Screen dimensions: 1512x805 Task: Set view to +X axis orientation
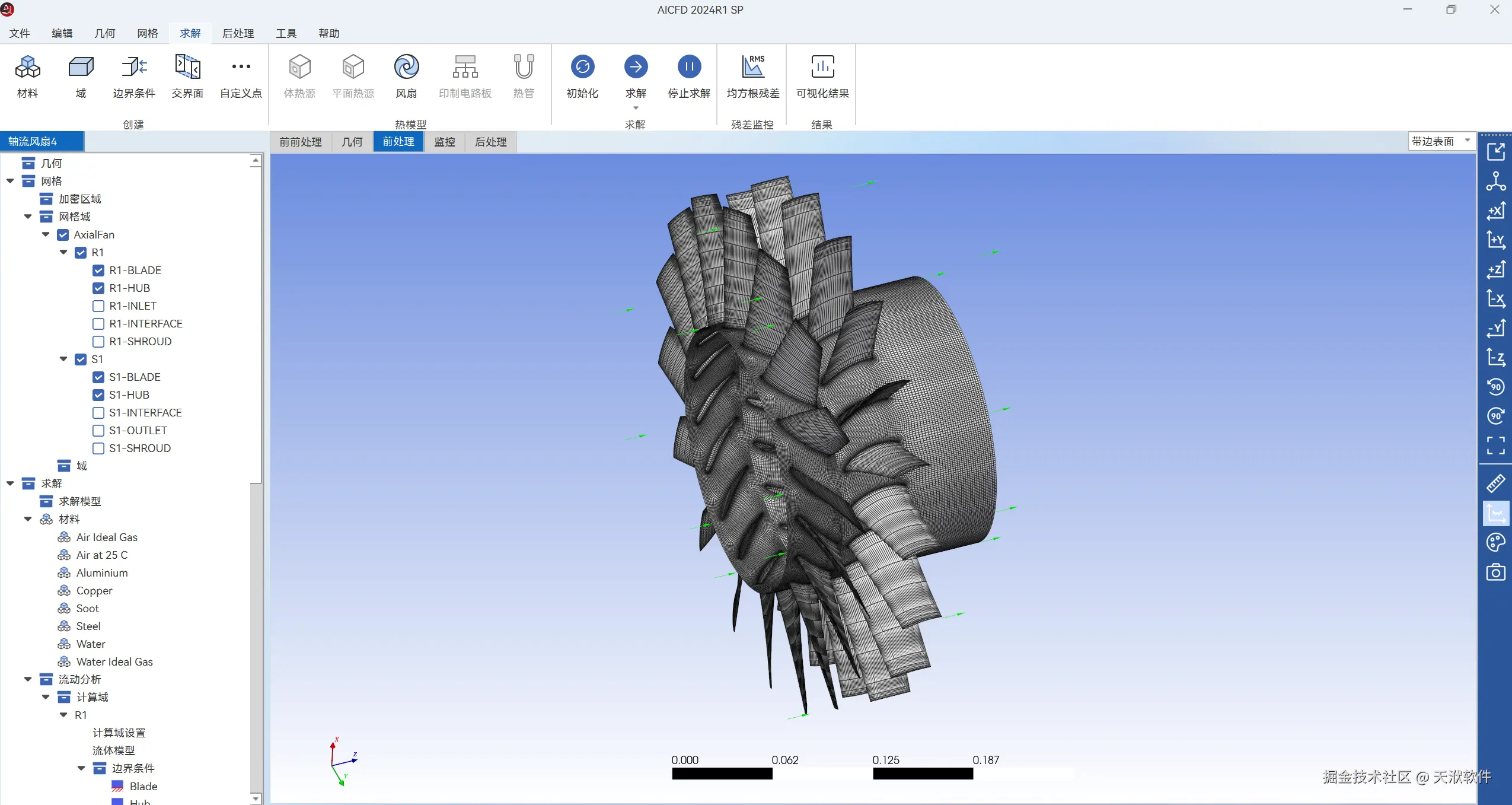click(x=1495, y=211)
